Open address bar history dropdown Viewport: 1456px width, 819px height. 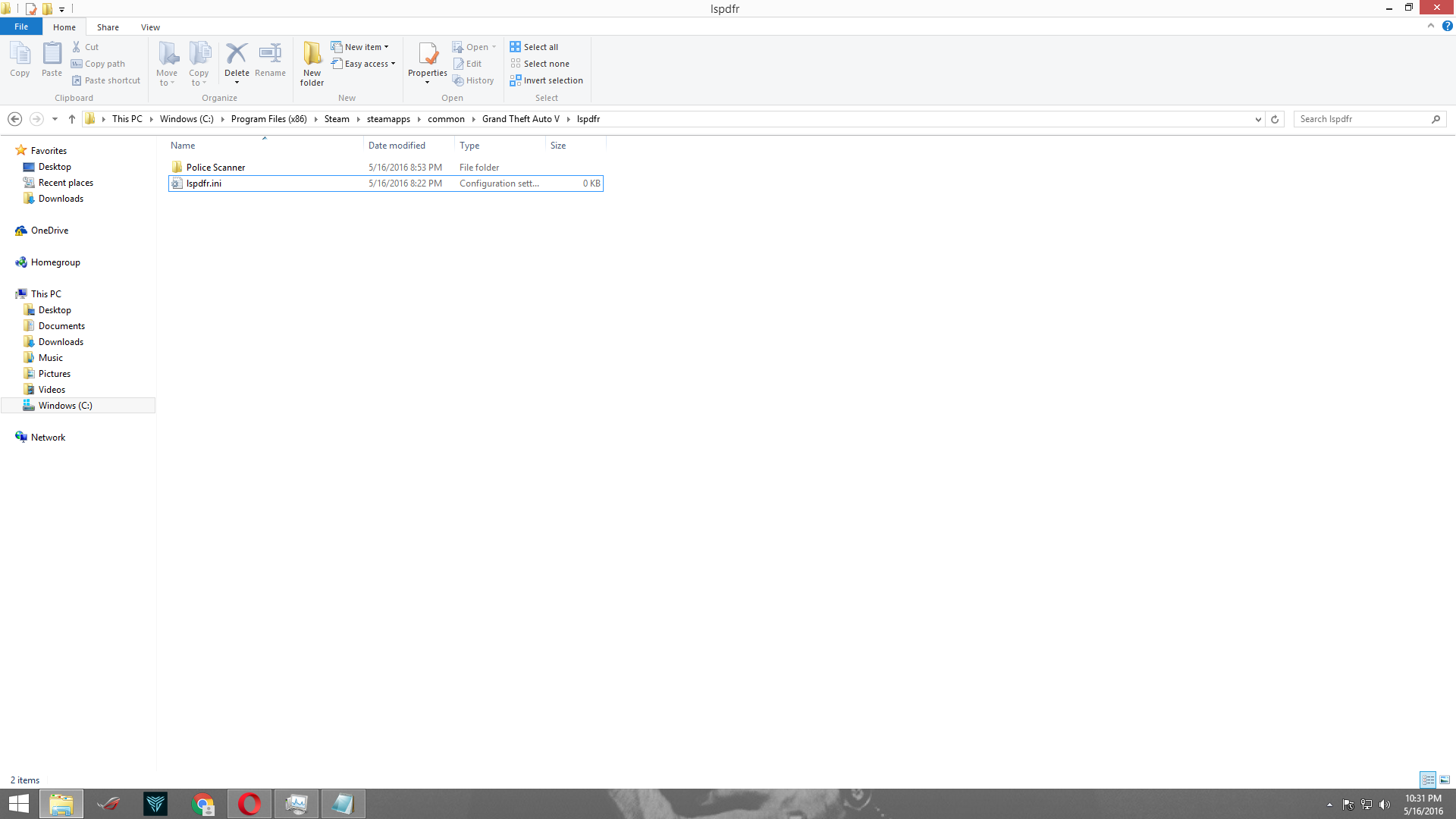point(1258,119)
